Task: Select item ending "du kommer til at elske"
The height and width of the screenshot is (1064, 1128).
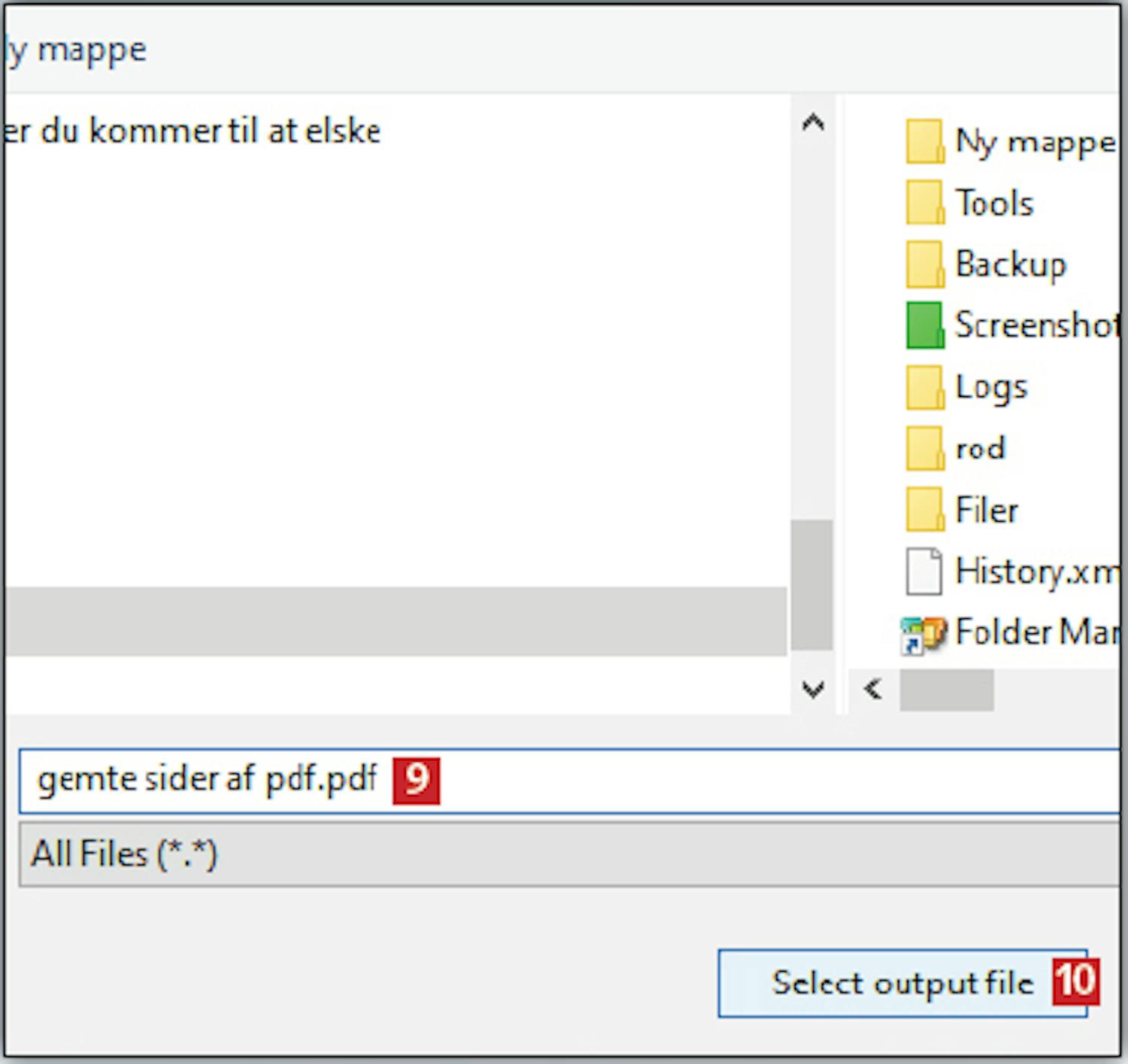Action: coord(193,132)
